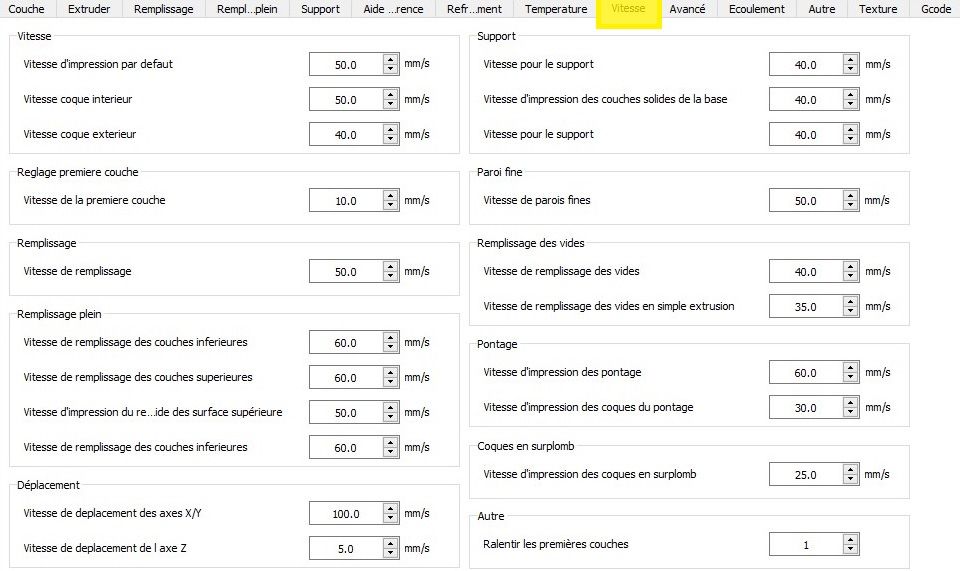Increase X/Y axes travel speed
This screenshot has width=966, height=571.
390,508
